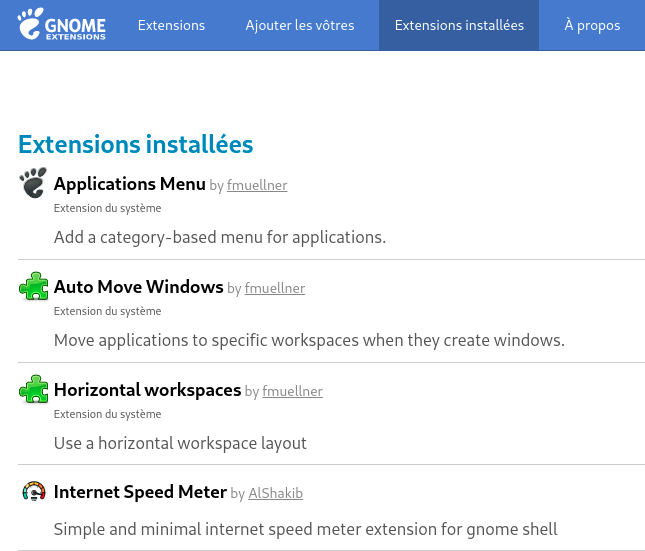Click the GNOME Extensions logo
Viewport: 645px width, 551px height.
click(x=63, y=25)
